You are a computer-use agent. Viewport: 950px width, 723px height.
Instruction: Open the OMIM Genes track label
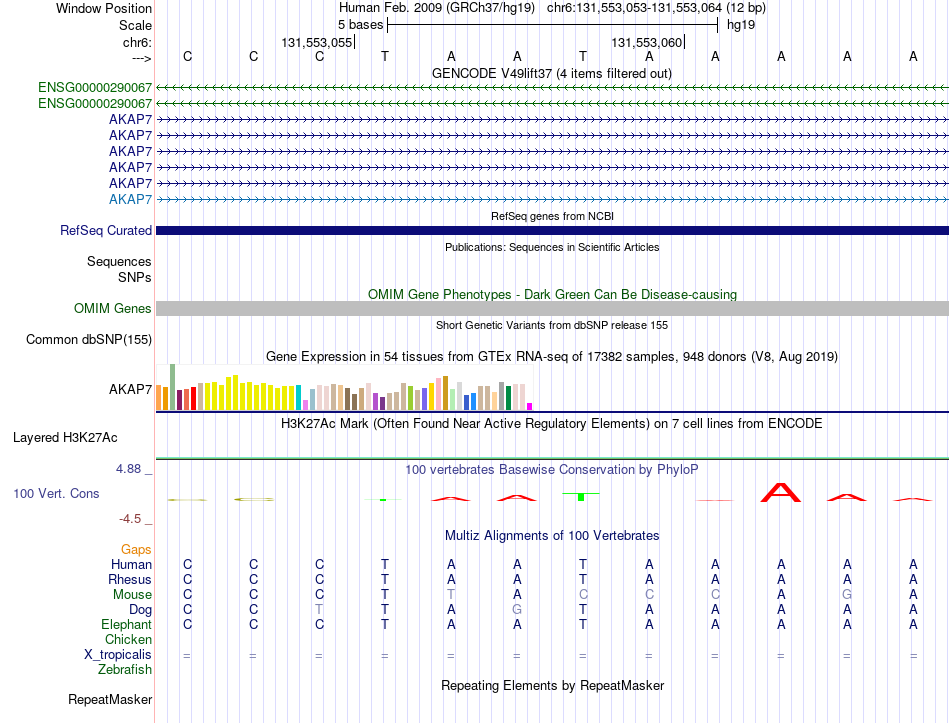pyautogui.click(x=113, y=308)
